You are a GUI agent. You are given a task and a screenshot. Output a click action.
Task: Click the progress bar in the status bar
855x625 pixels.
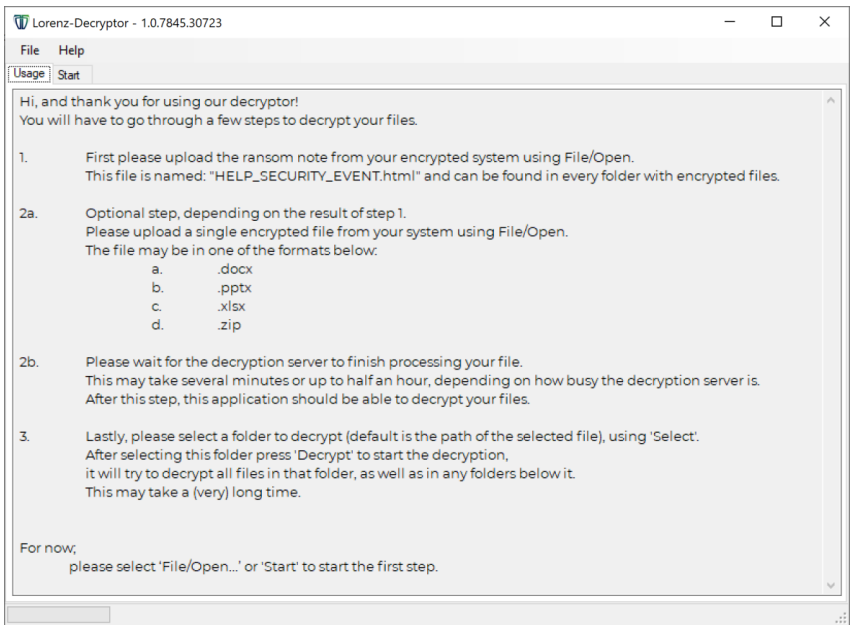pyautogui.click(x=59, y=614)
